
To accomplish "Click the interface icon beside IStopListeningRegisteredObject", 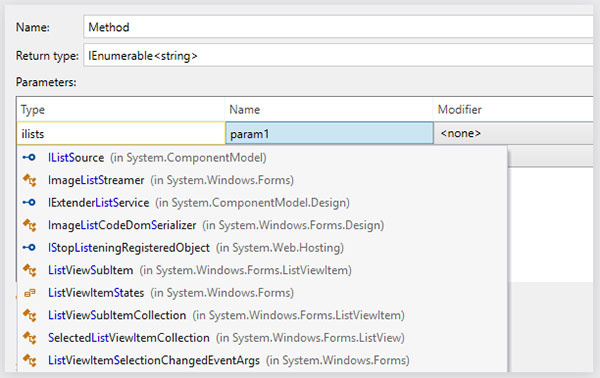I will [29, 248].
